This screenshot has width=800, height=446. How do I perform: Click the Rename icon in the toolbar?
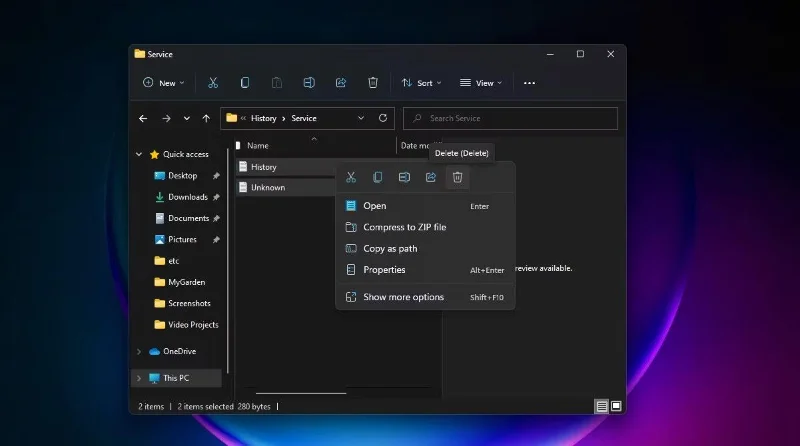tap(309, 83)
